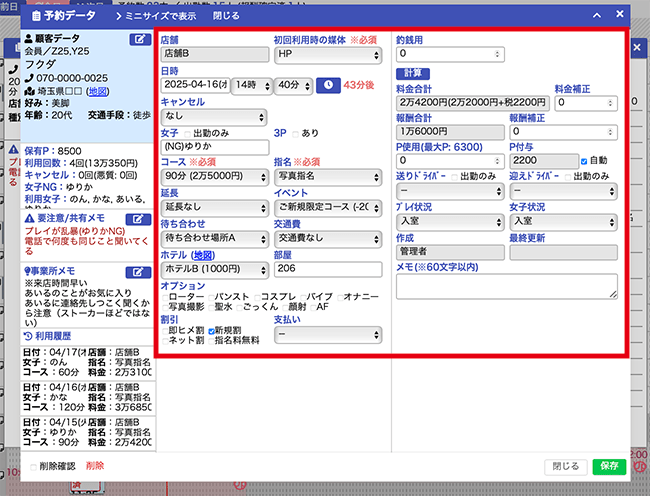Click the 日時 date field 2025-04-16
Screen dimensions: 650x496
[195, 85]
